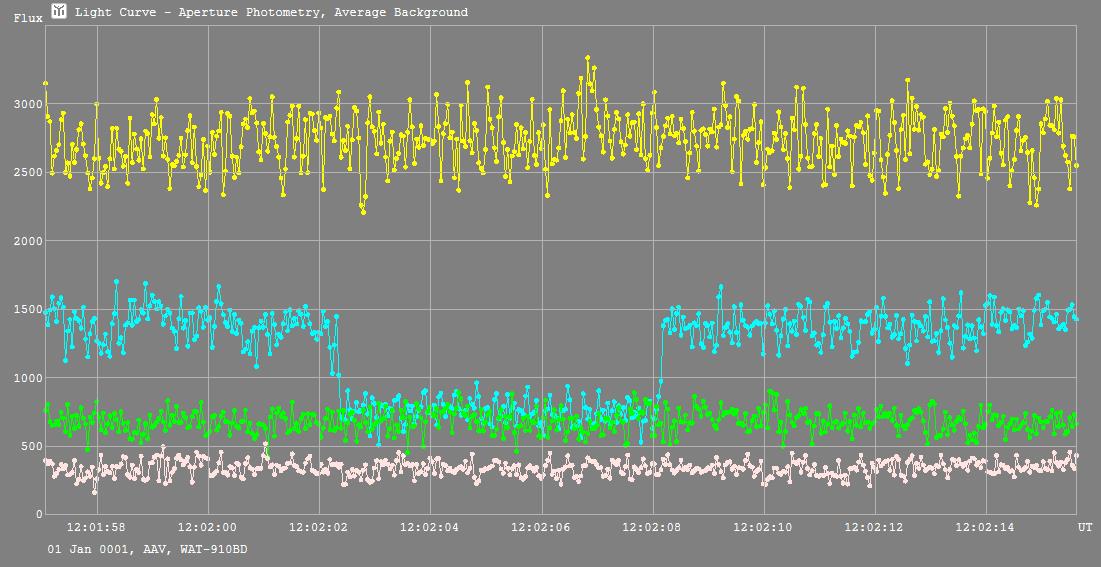1101x567 pixels.
Task: Click the Flux axis label
Action: click(x=28, y=18)
